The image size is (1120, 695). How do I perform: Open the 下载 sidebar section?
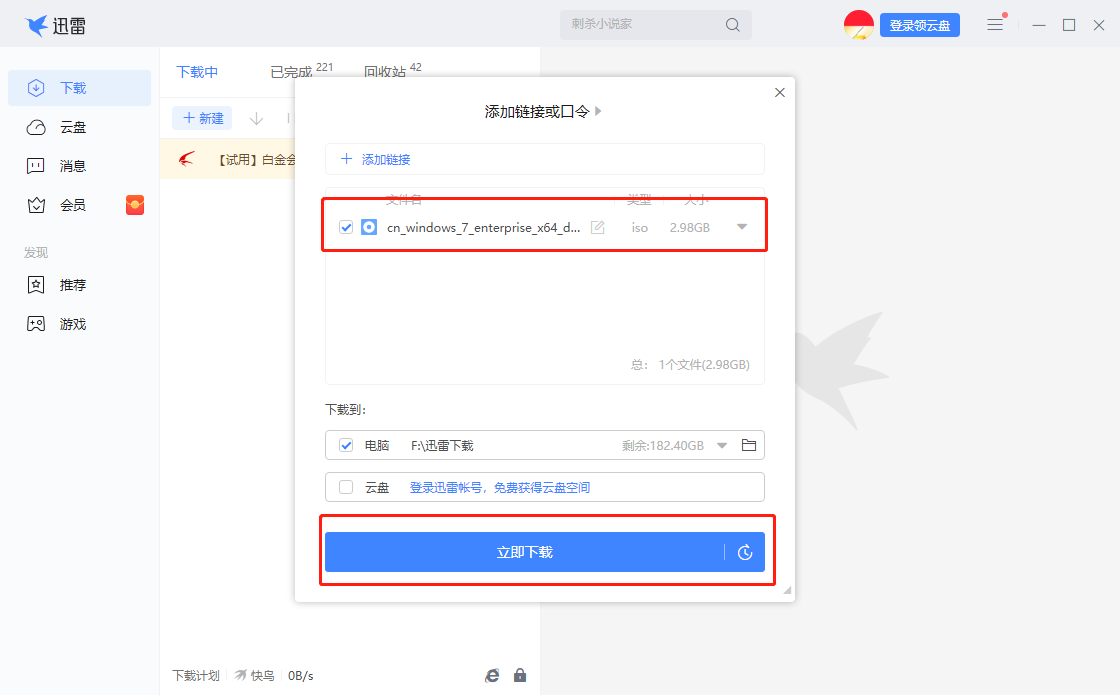tap(79, 88)
